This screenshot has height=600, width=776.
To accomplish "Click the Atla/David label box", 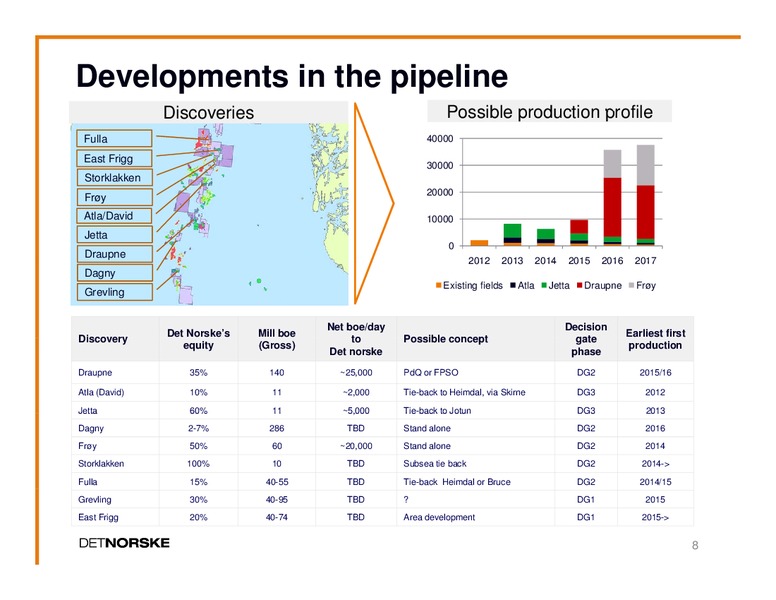I will click(x=114, y=216).
